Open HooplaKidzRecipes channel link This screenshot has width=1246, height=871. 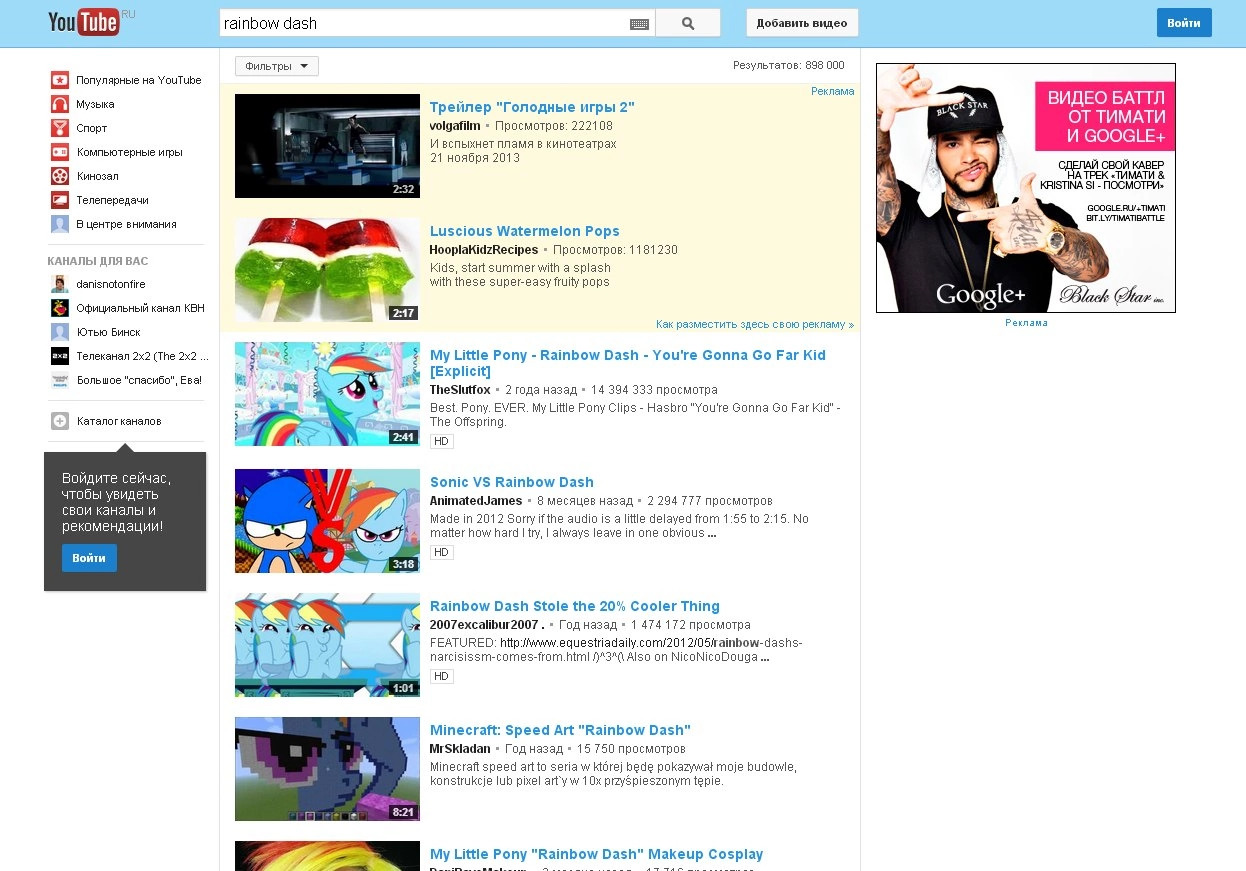click(484, 250)
